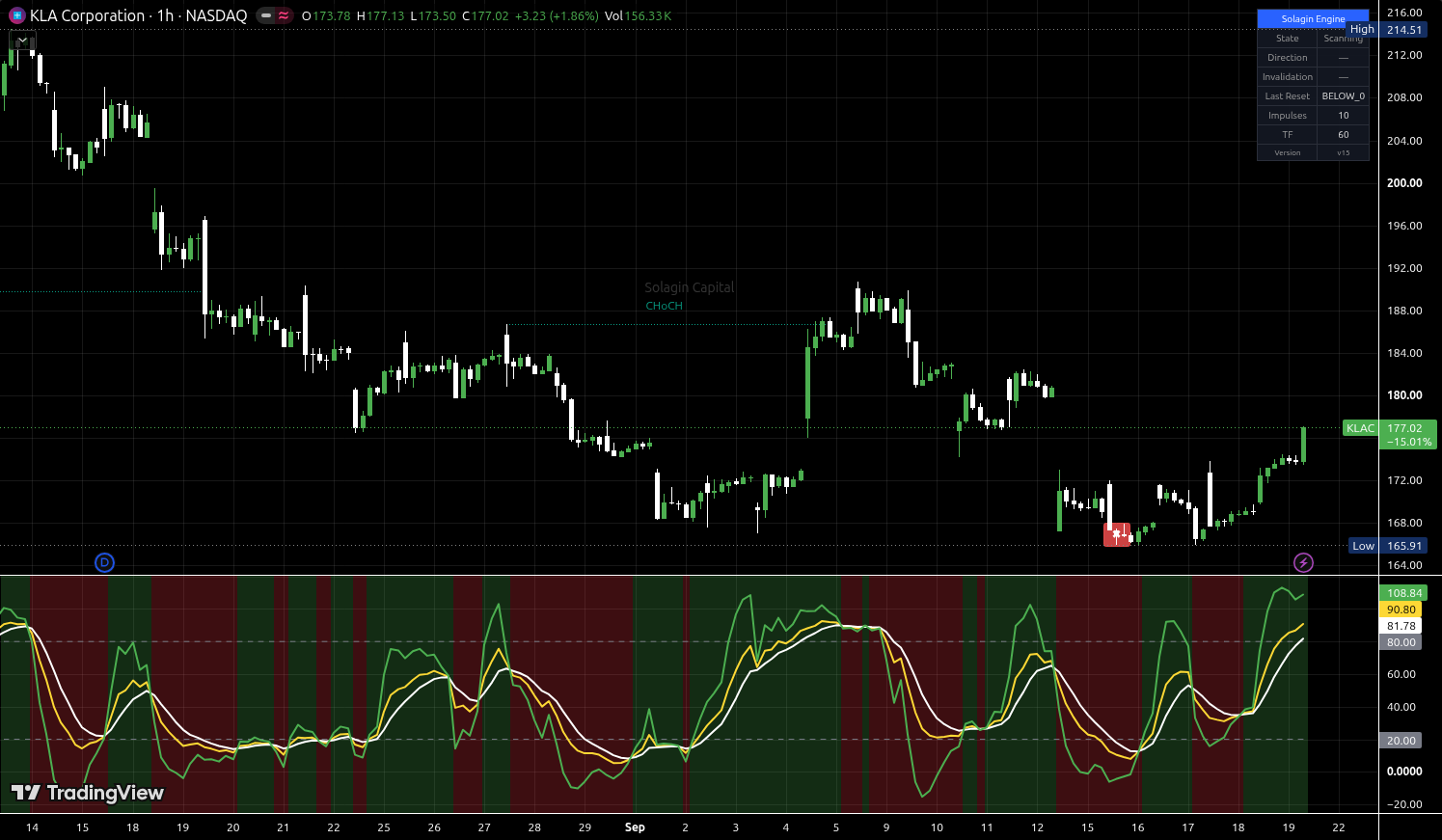Viewport: 1442px width, 840px height.
Task: Click the 80.00 upper band level label
Action: pyautogui.click(x=1401, y=642)
